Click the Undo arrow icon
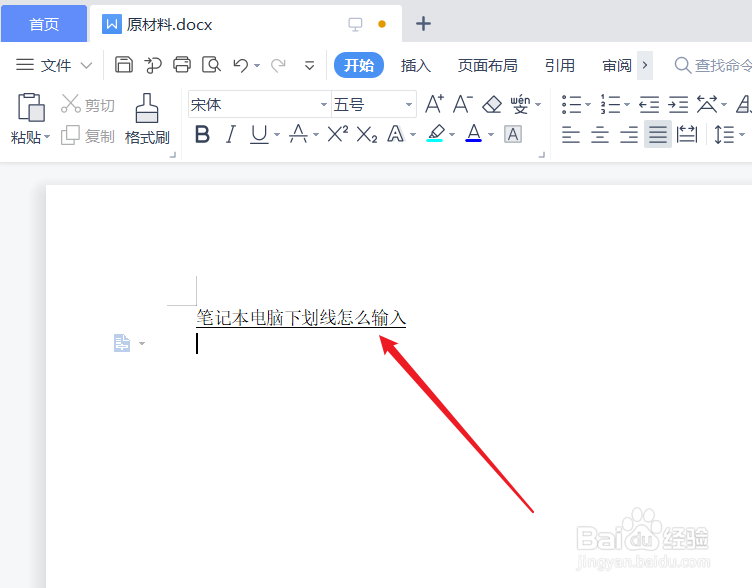This screenshot has height=588, width=752. 241,65
